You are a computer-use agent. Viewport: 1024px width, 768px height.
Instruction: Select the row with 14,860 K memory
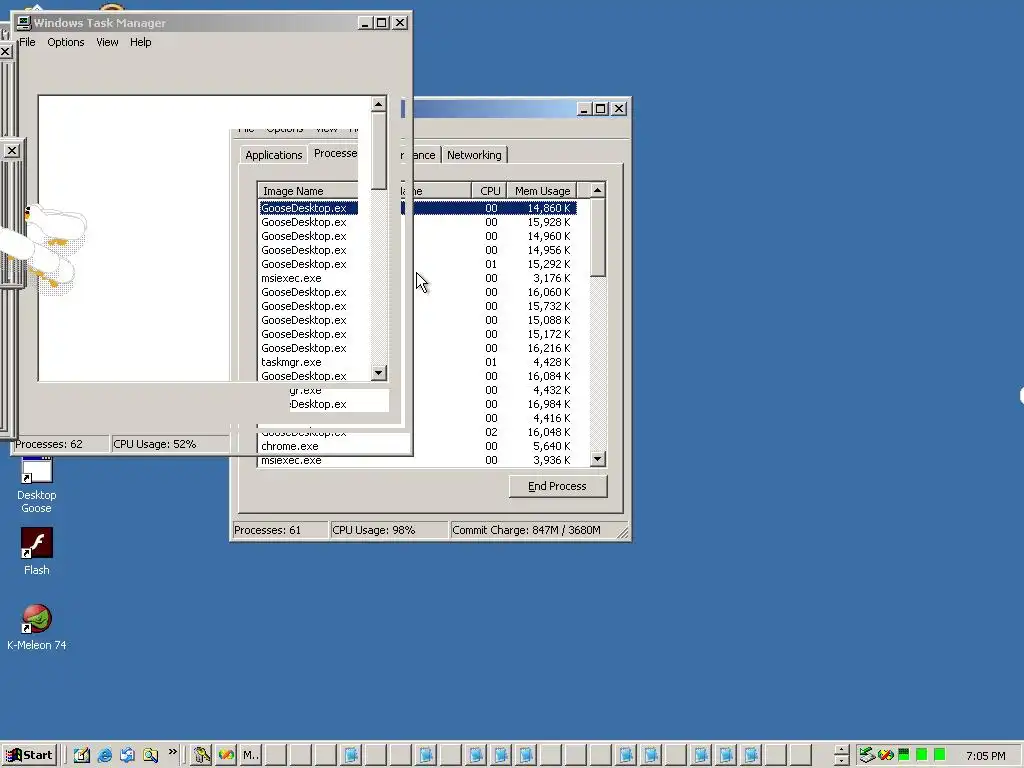(418, 208)
